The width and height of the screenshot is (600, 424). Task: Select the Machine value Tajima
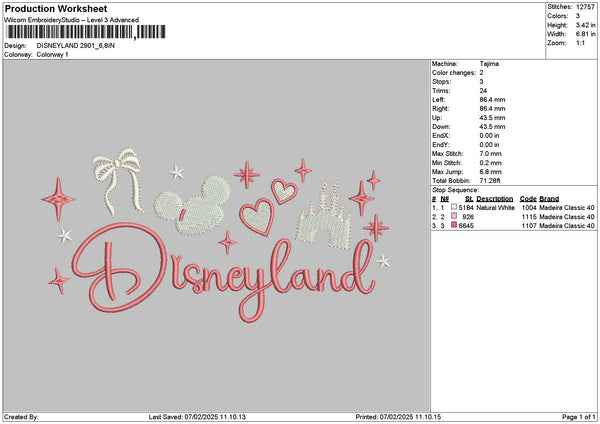[489, 64]
